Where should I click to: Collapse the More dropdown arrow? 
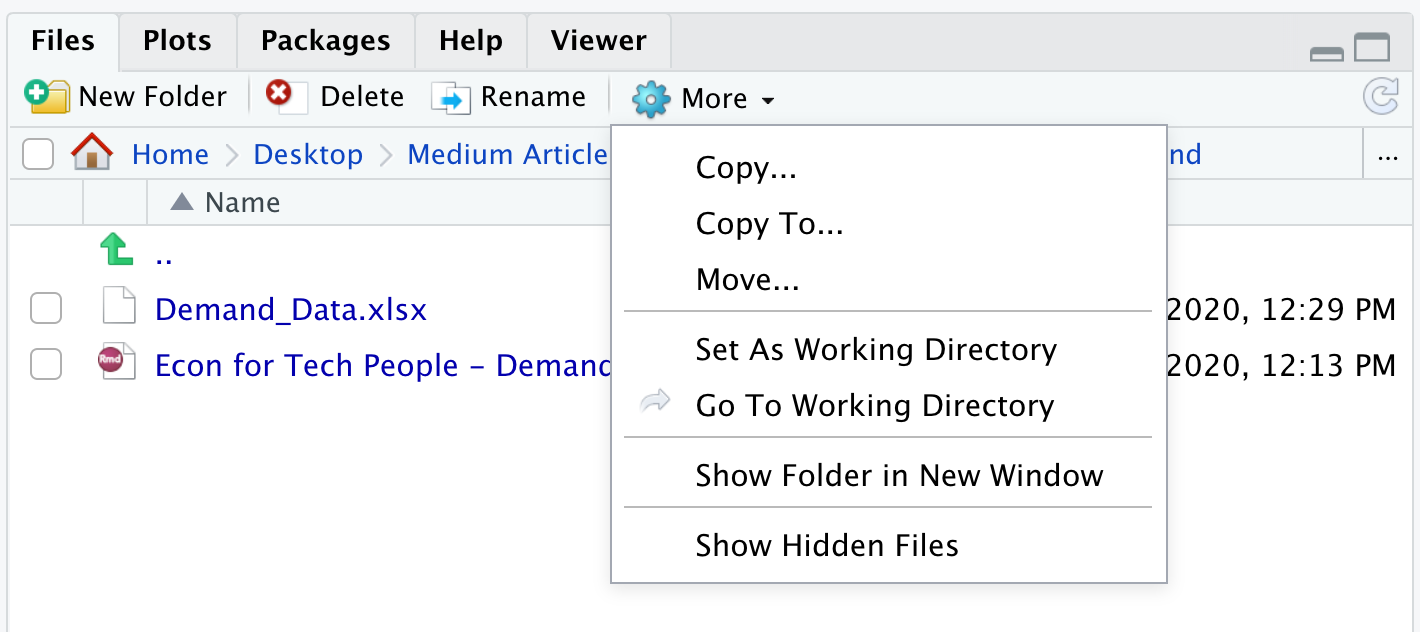768,100
